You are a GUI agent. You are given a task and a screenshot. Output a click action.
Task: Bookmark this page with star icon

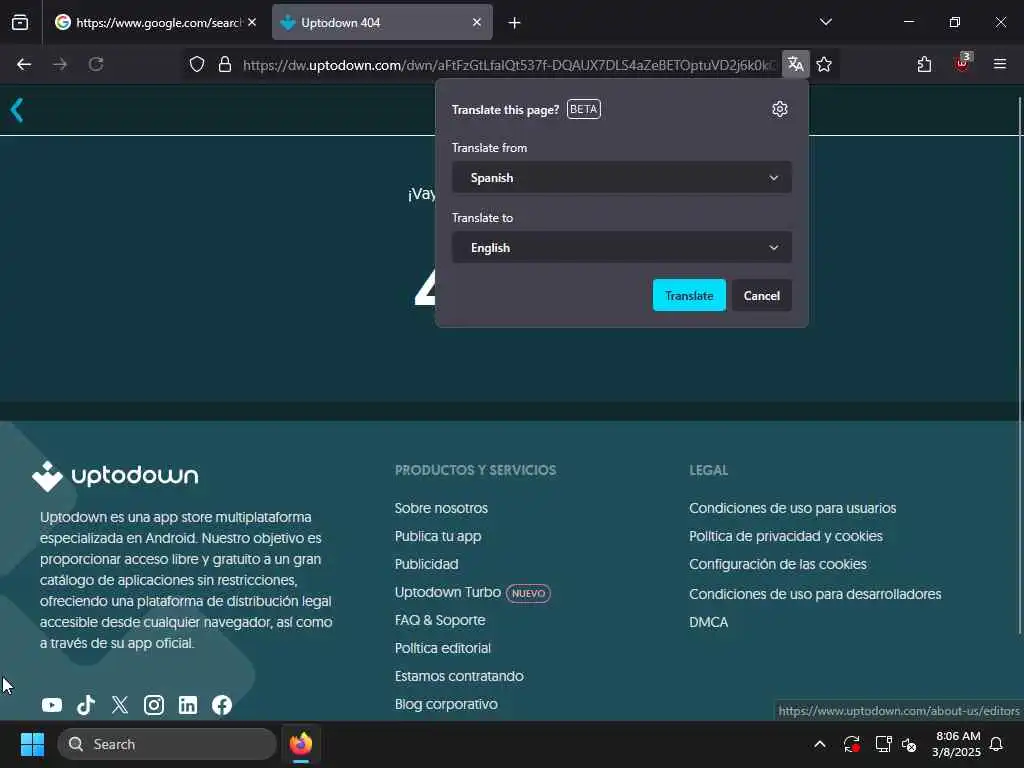tap(824, 65)
